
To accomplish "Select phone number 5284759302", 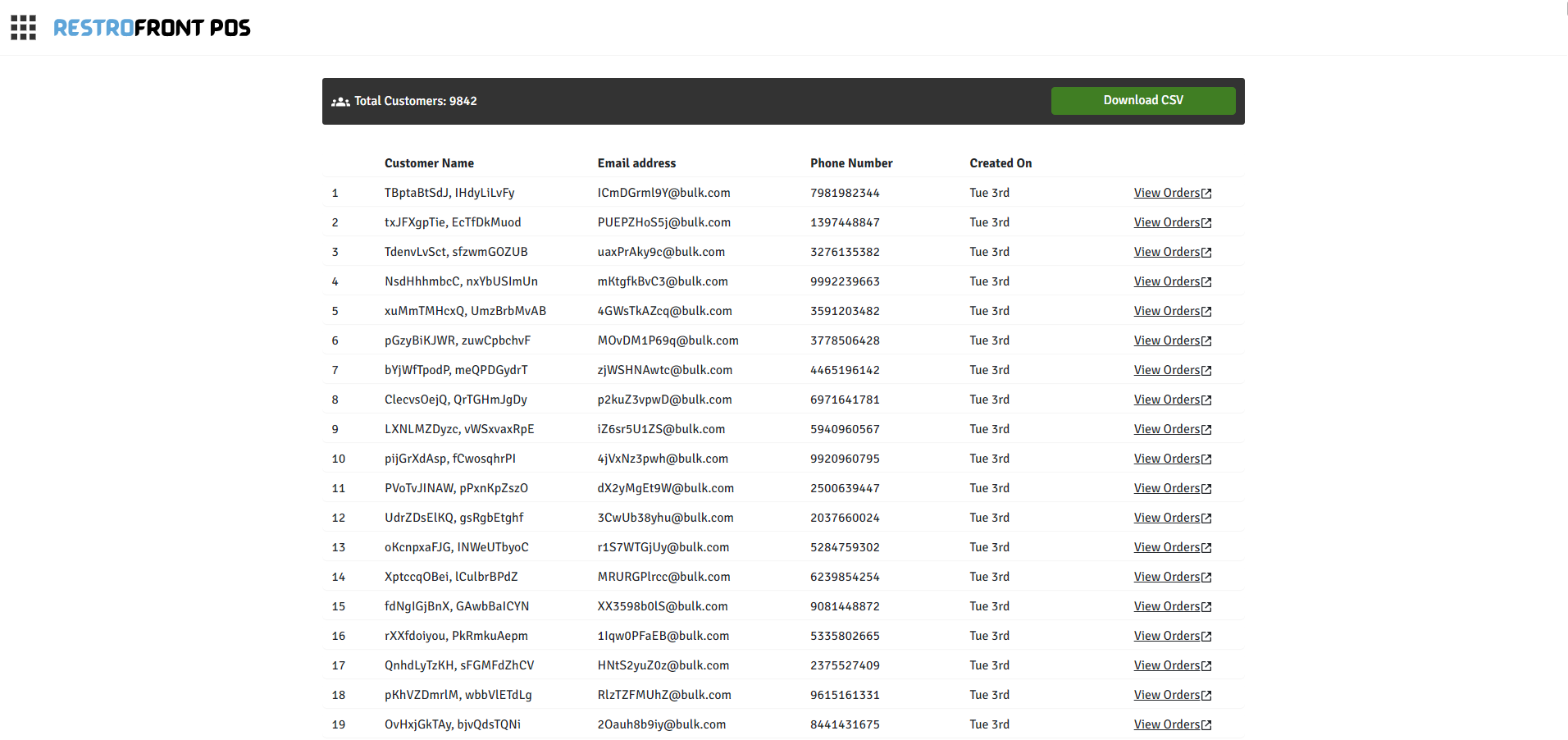I will point(845,547).
